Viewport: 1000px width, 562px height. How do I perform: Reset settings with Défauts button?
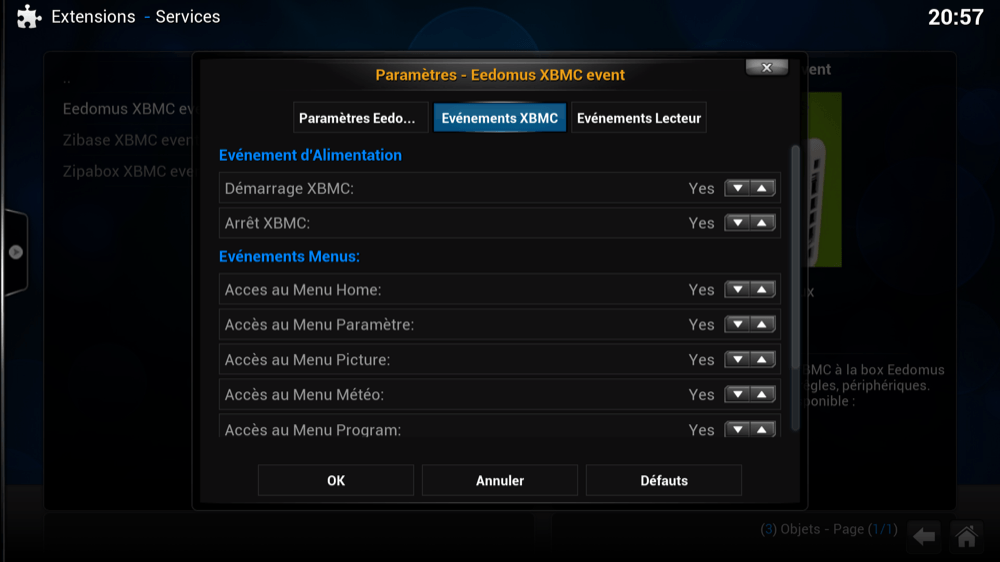(x=663, y=480)
